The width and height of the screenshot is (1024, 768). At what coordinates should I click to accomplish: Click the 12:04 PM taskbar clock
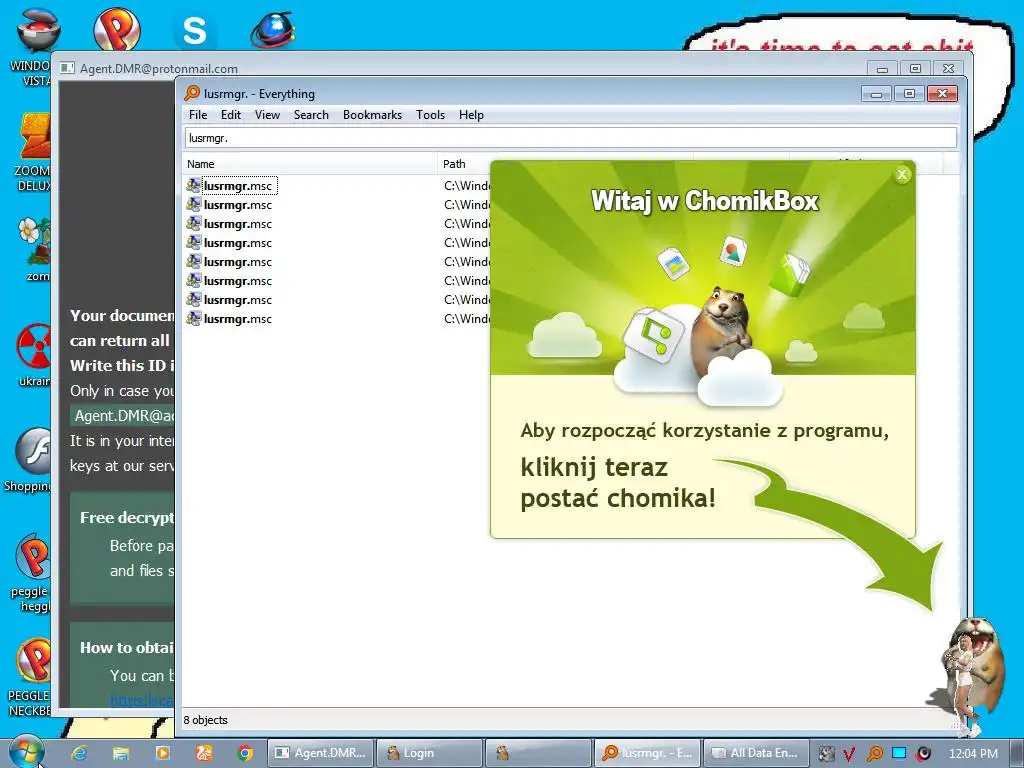pyautogui.click(x=973, y=754)
